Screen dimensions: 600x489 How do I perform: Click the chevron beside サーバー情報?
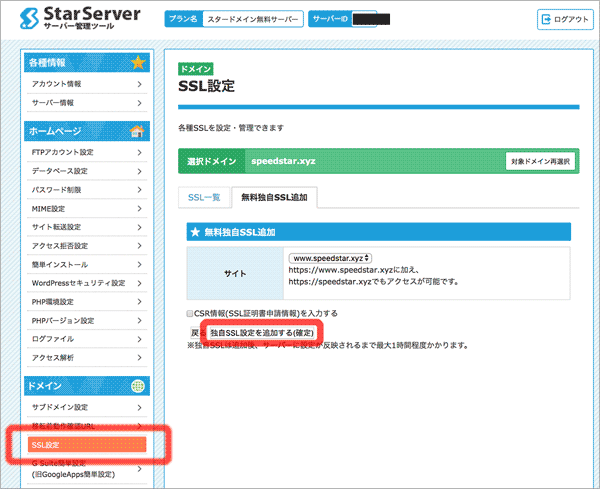[x=140, y=103]
